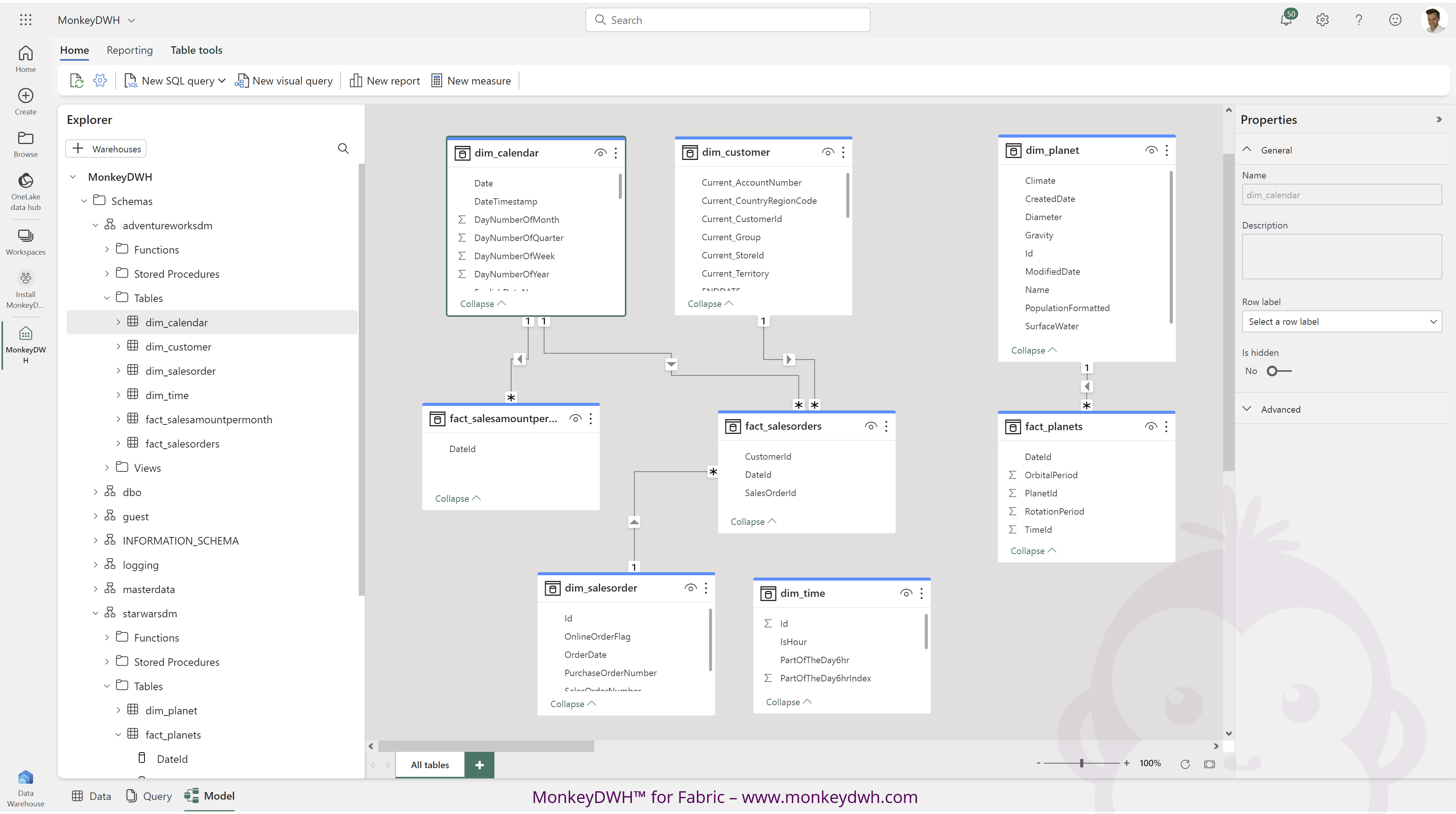The height and width of the screenshot is (814, 1456).
Task: Expand dim_customer in Explorer tree
Action: pos(118,346)
